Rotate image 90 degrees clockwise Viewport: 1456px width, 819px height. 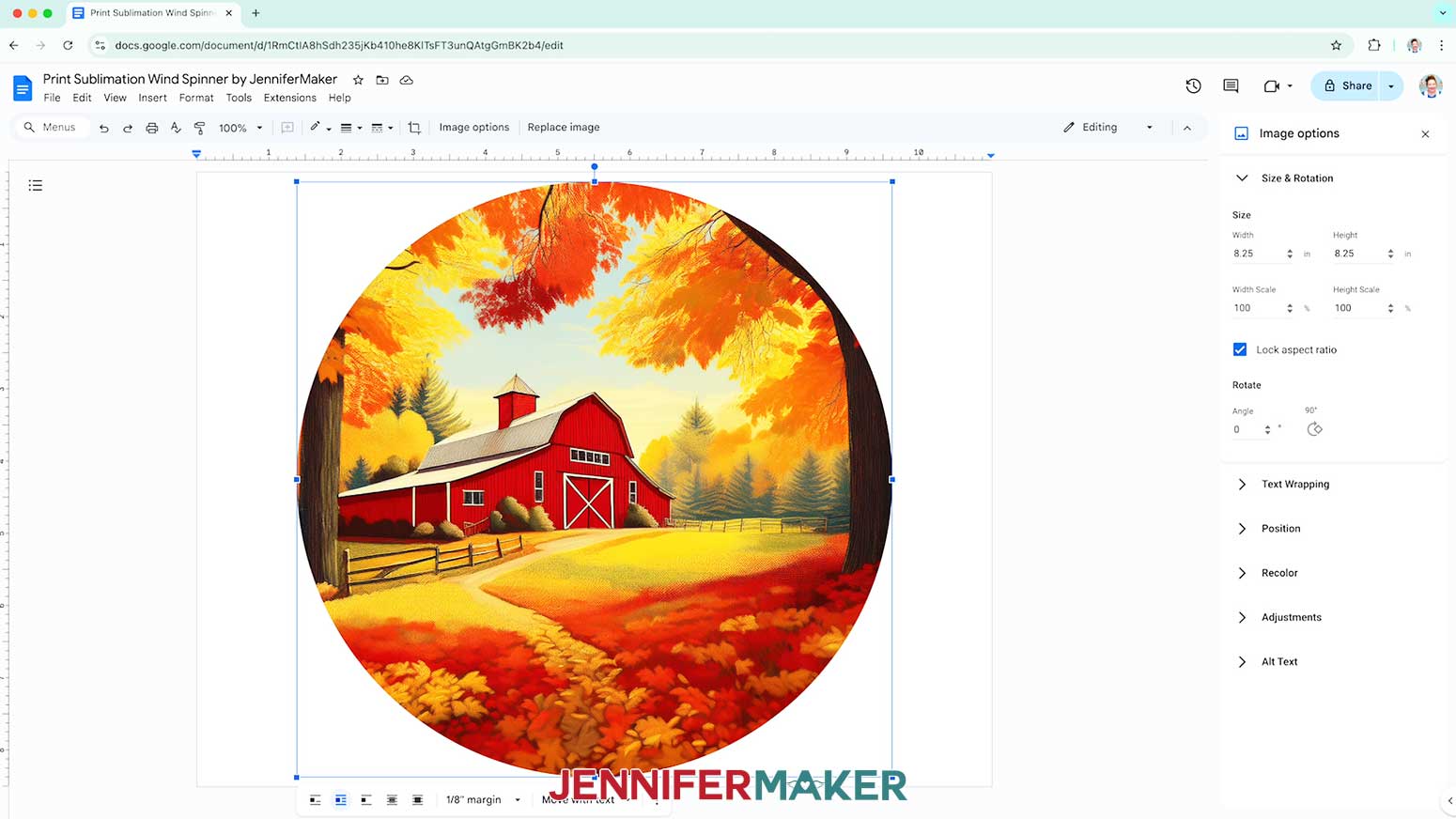pos(1314,429)
